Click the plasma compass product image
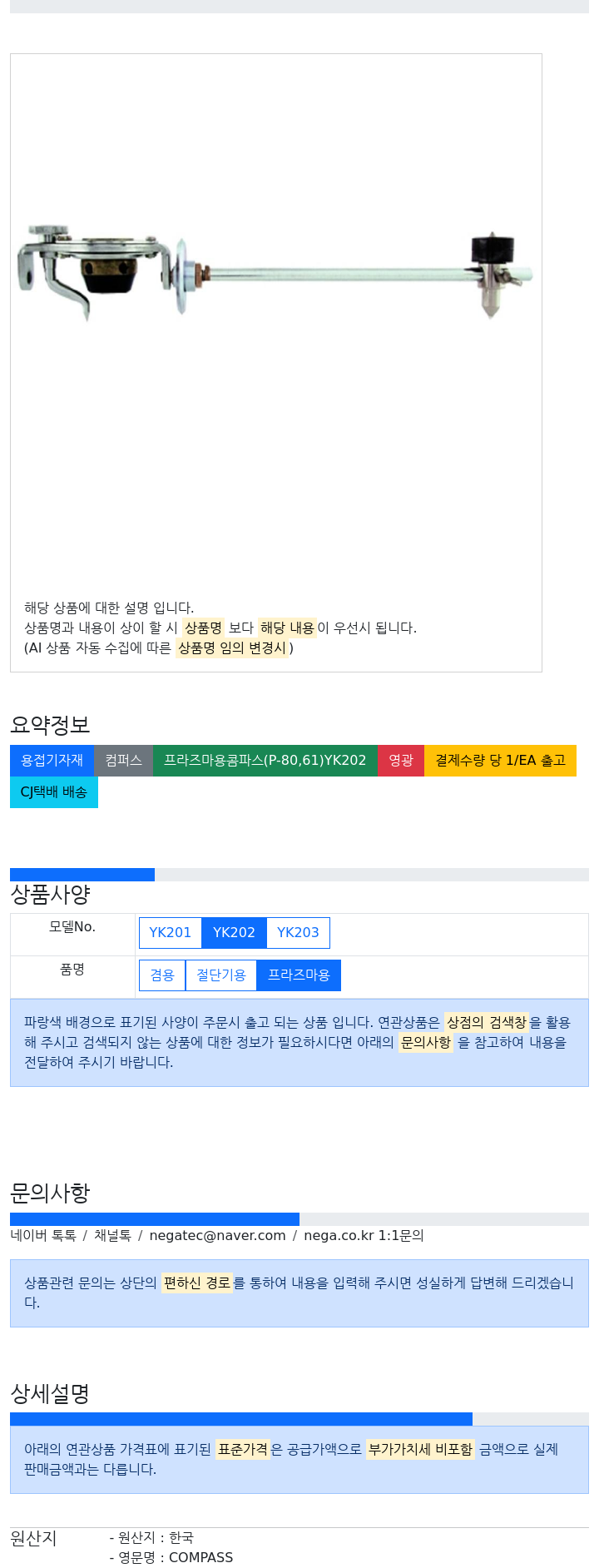 tap(275, 273)
